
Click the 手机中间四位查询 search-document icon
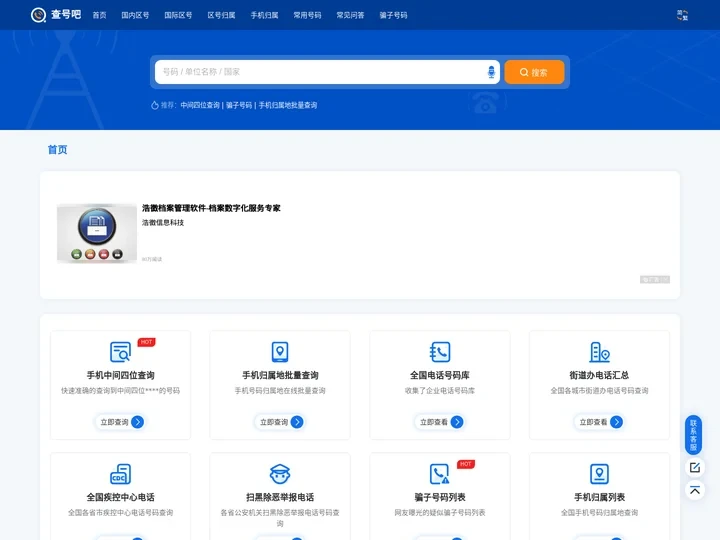pos(121,352)
